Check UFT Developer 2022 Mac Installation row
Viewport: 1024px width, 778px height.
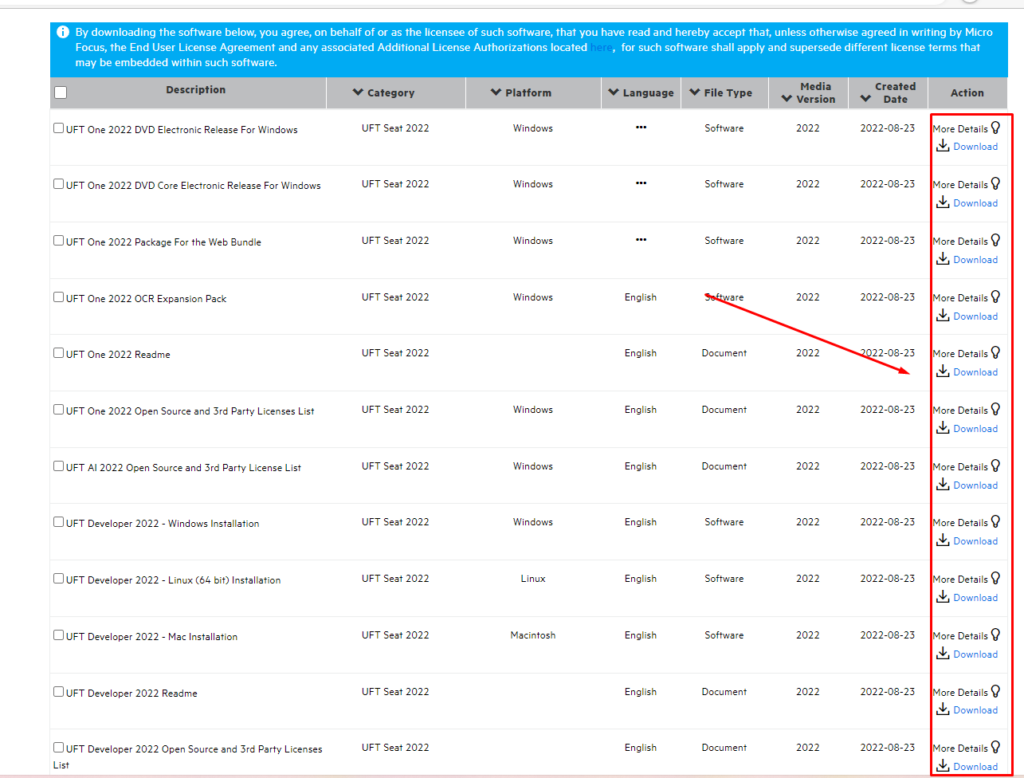[59, 634]
